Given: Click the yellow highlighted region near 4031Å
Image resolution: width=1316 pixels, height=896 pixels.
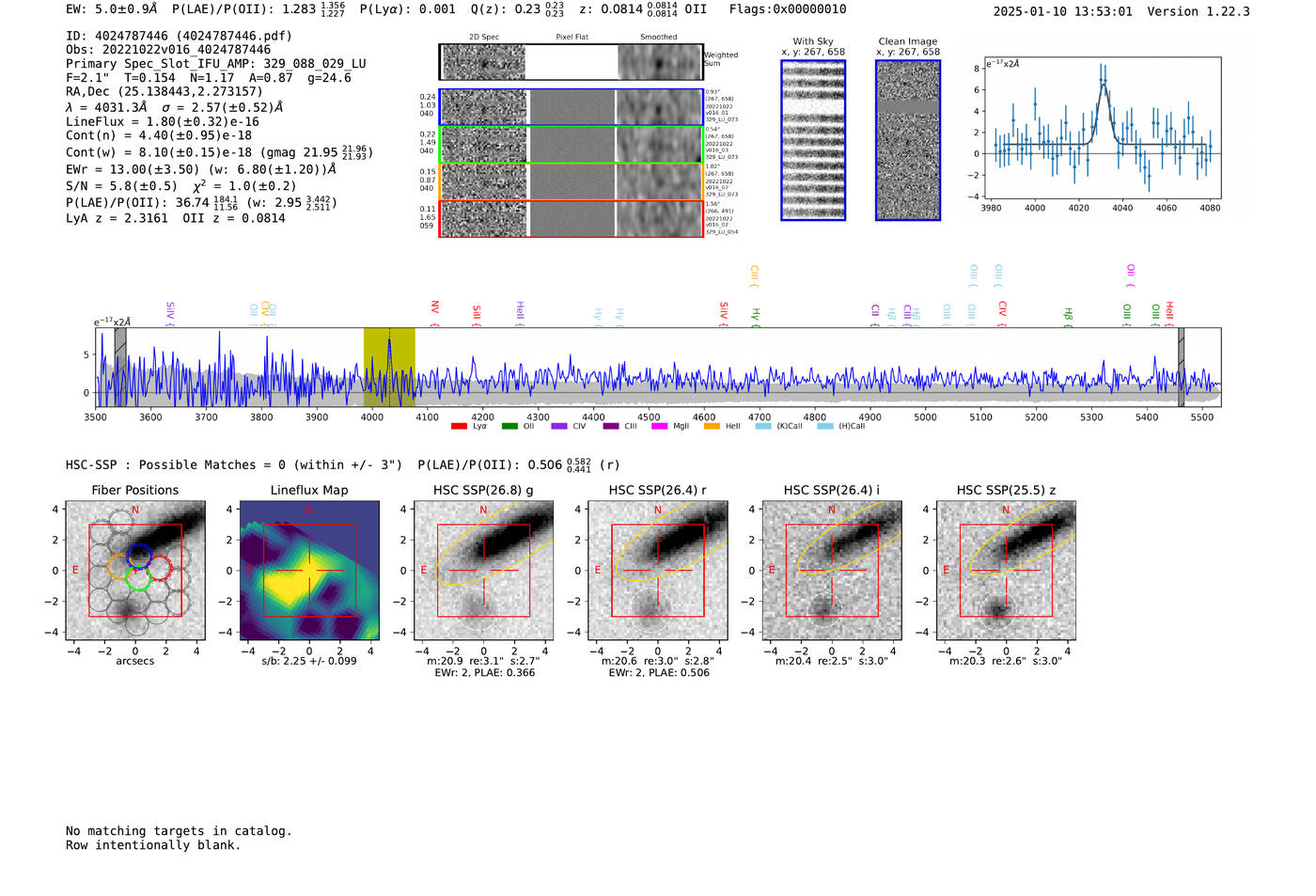Looking at the screenshot, I should pos(389,368).
